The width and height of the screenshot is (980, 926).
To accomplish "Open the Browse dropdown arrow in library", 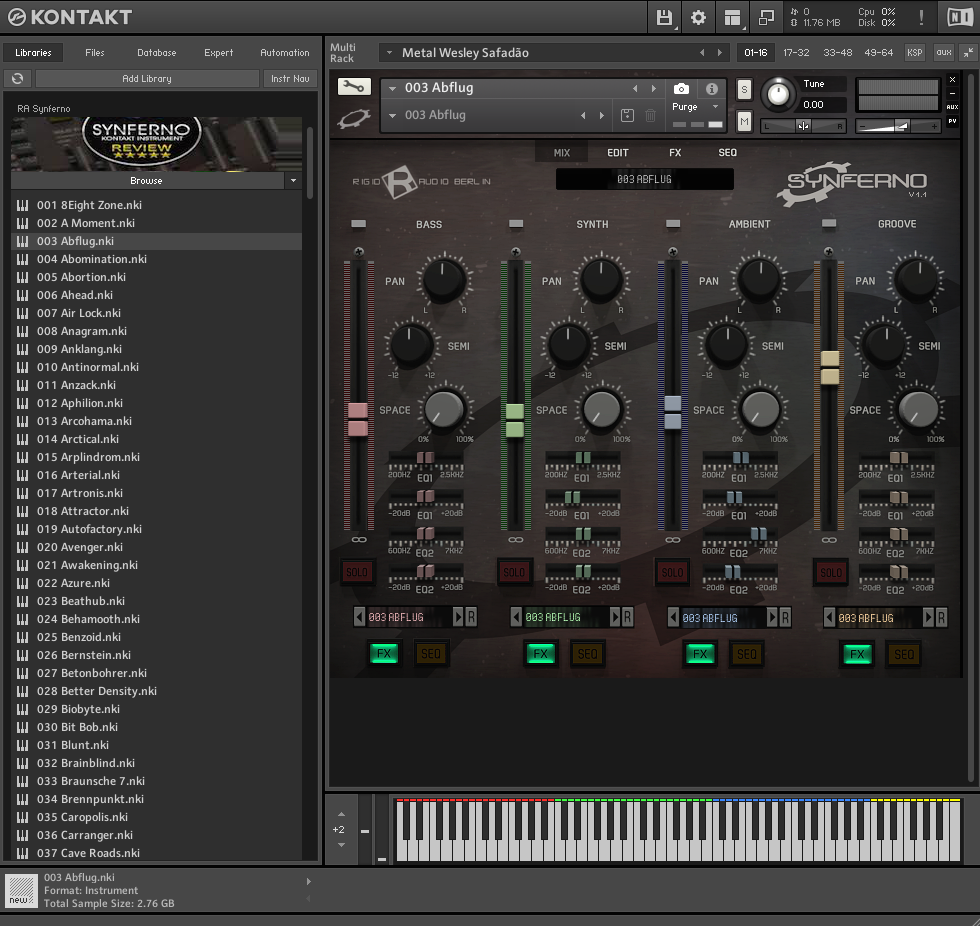I will [293, 181].
